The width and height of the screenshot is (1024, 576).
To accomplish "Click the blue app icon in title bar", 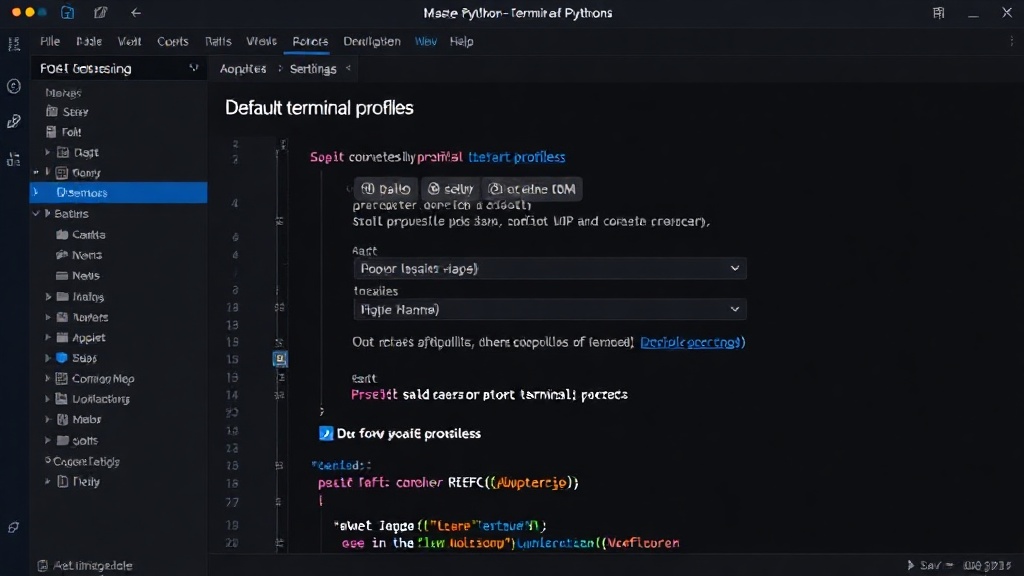I will click(67, 12).
